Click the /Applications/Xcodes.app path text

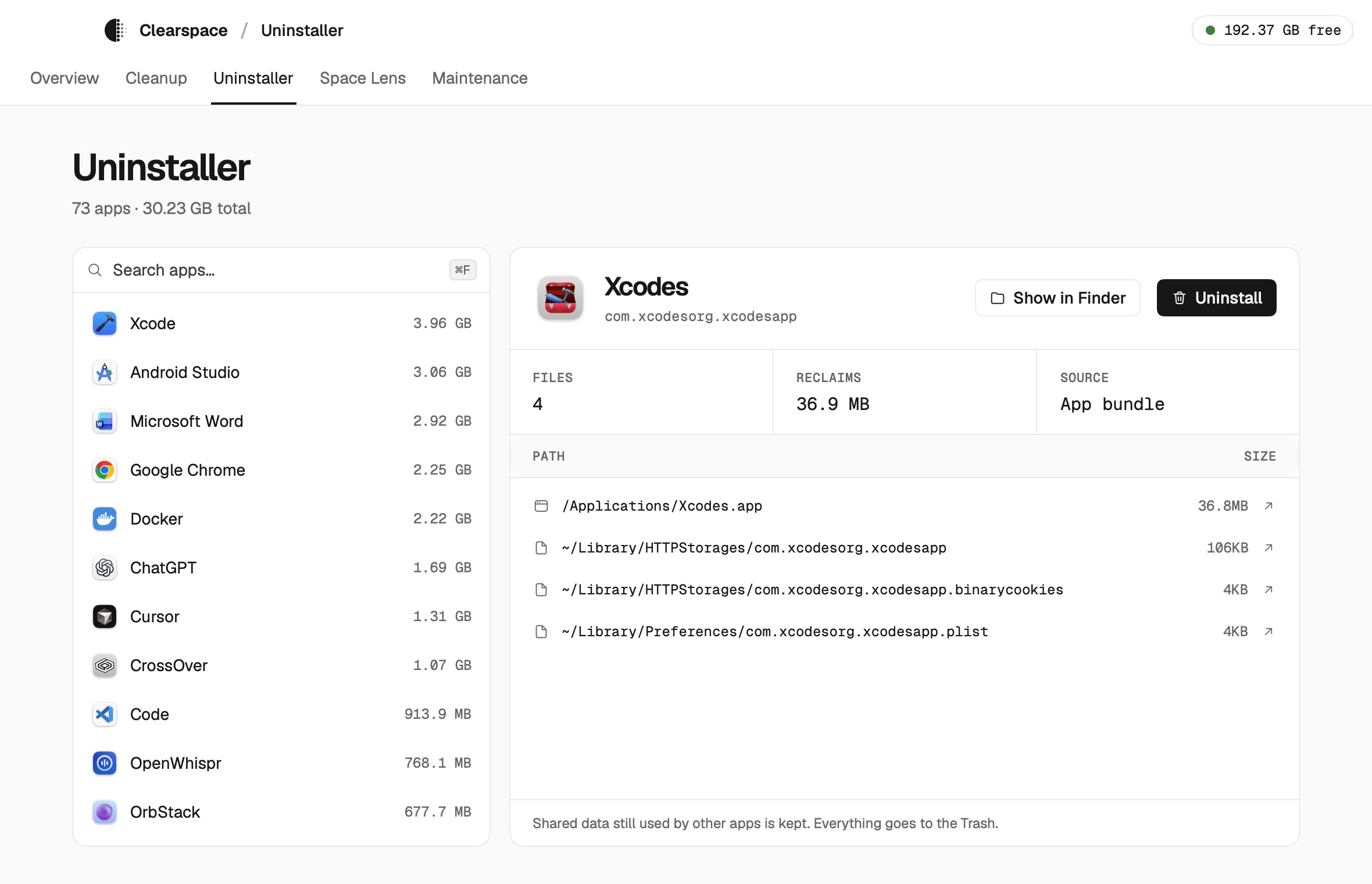[662, 506]
